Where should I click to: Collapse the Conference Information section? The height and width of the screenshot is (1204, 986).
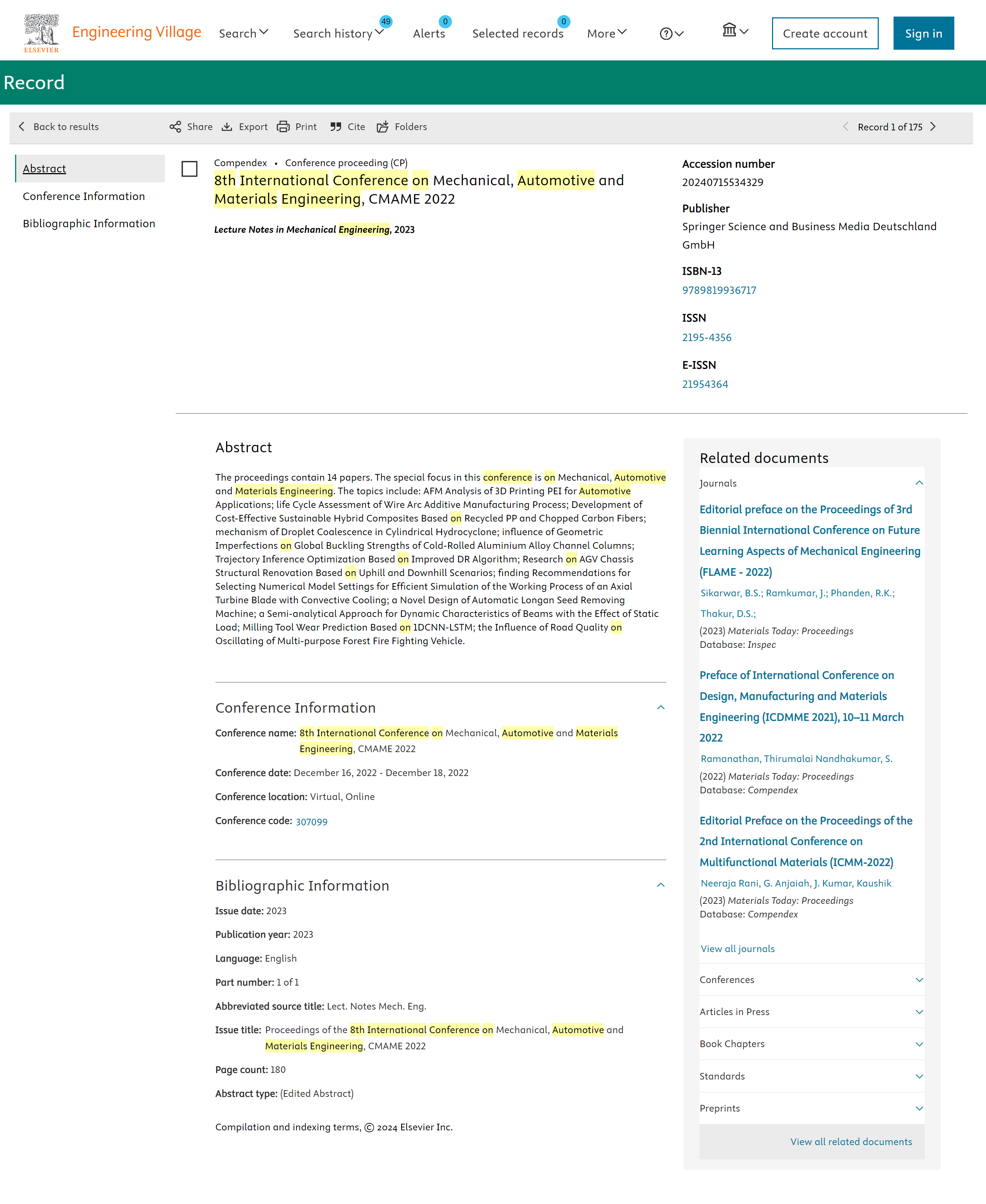point(660,708)
